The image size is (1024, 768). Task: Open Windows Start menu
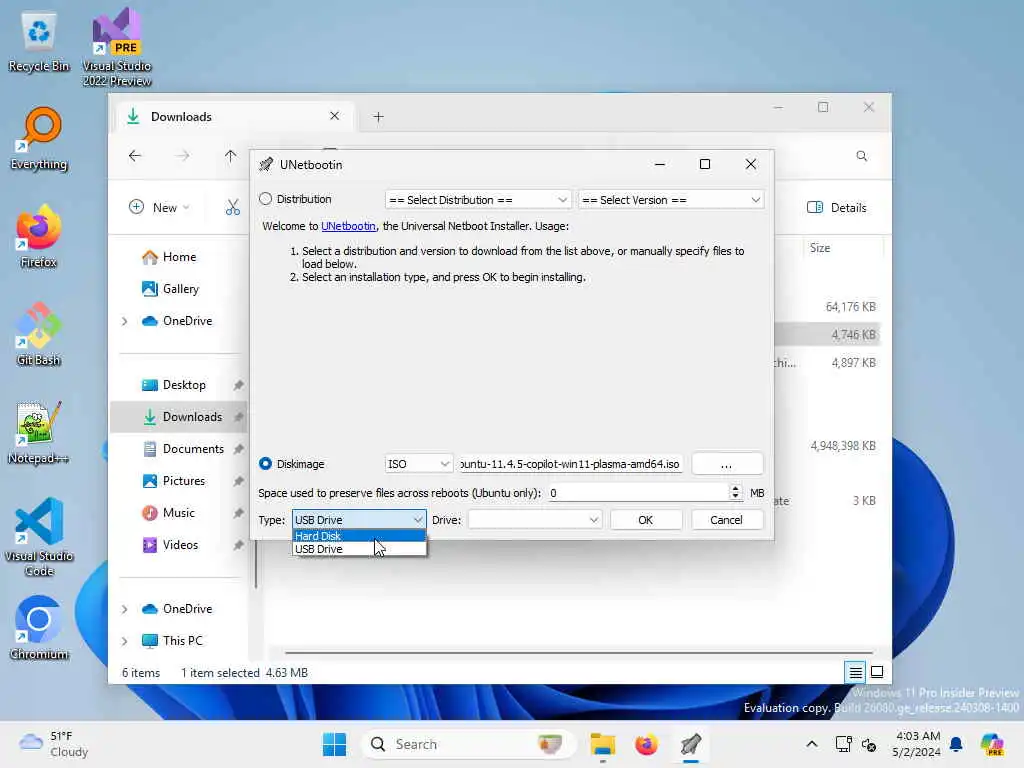click(334, 744)
